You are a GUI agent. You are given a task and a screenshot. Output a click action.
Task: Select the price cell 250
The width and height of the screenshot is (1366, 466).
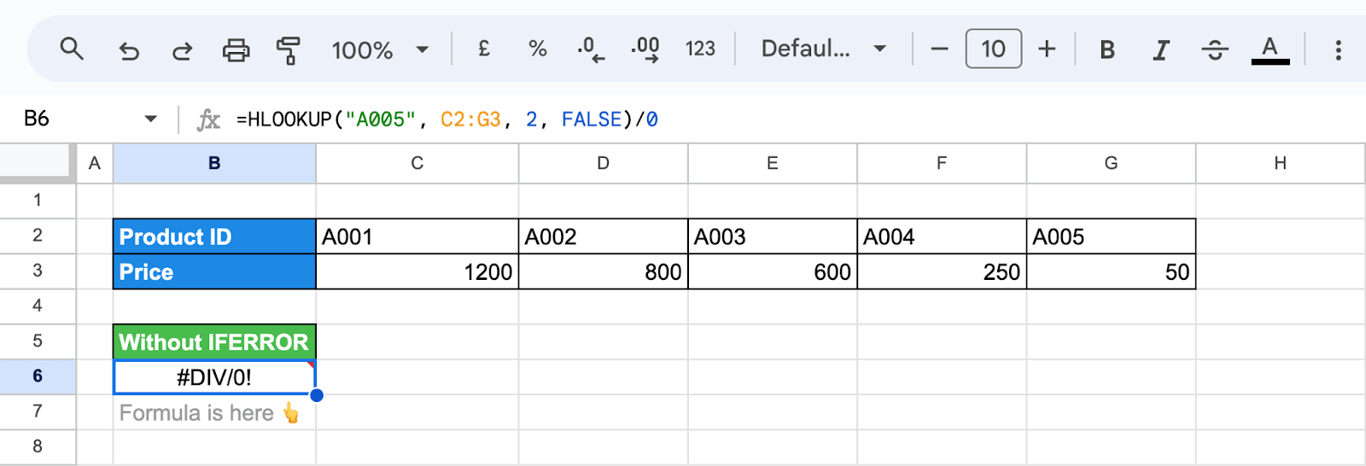[x=942, y=271]
